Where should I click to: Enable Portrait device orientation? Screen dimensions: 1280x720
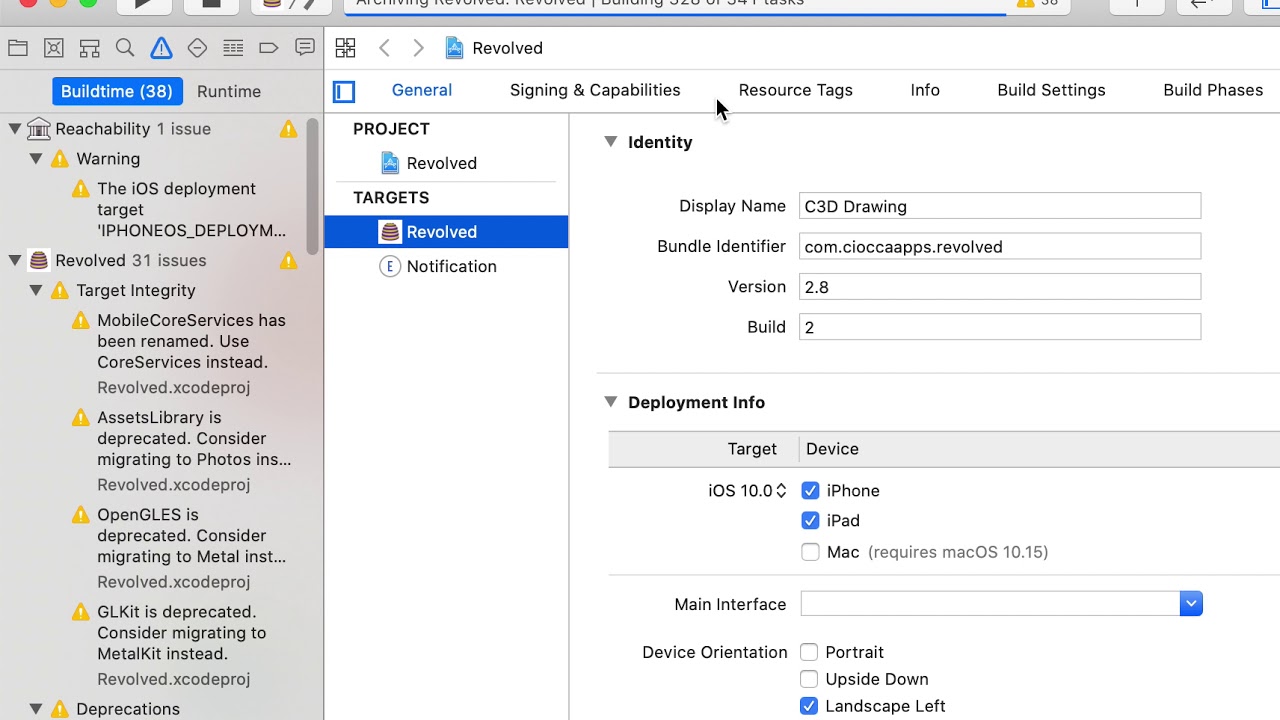pos(809,652)
